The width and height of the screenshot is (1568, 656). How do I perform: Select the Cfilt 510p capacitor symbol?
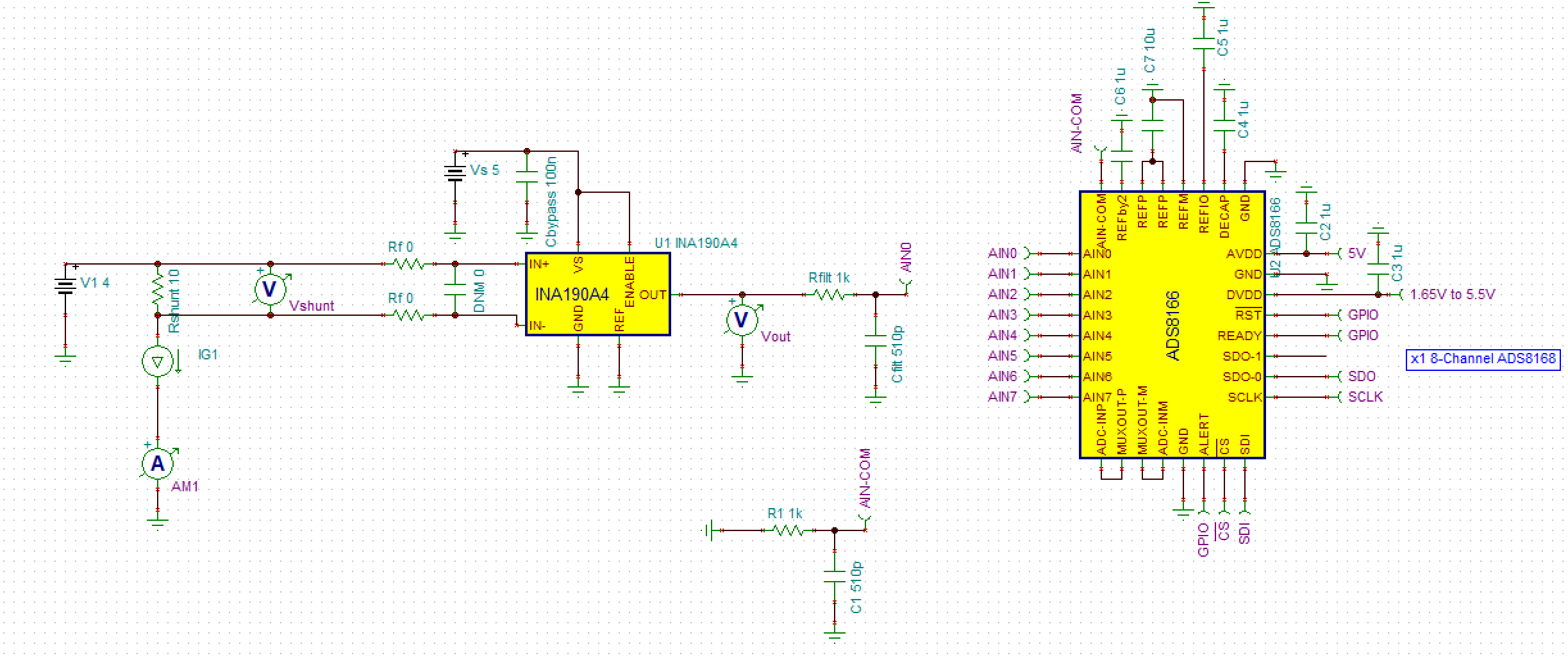click(876, 340)
